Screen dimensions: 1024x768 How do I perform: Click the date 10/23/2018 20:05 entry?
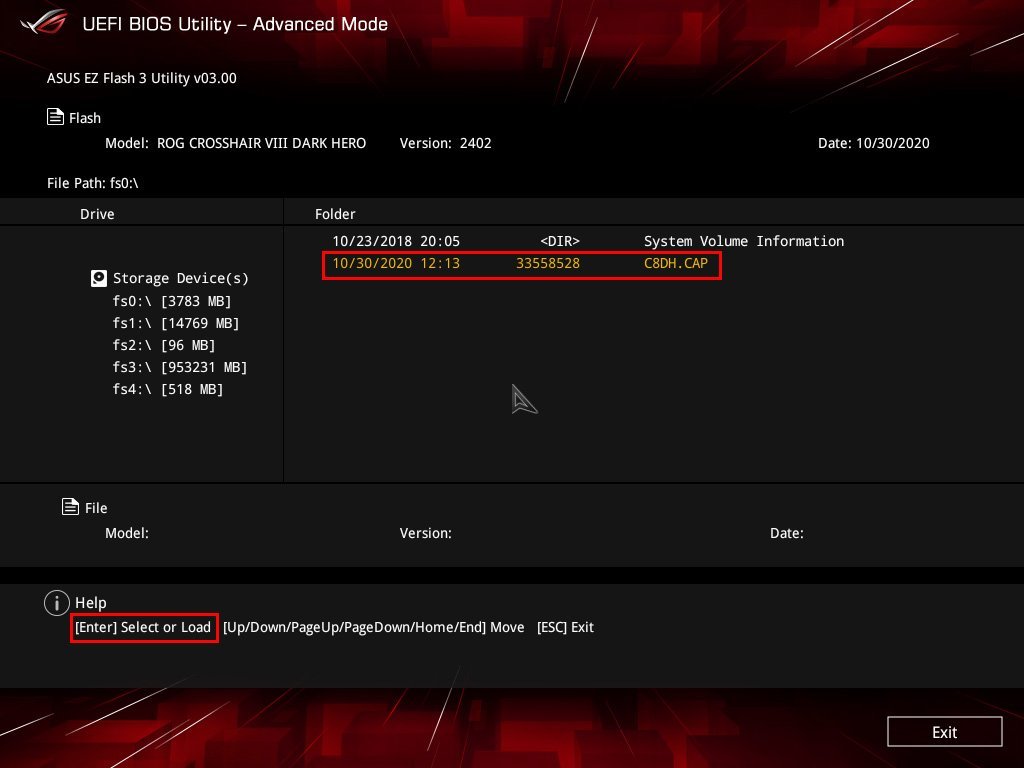pyautogui.click(x=396, y=241)
